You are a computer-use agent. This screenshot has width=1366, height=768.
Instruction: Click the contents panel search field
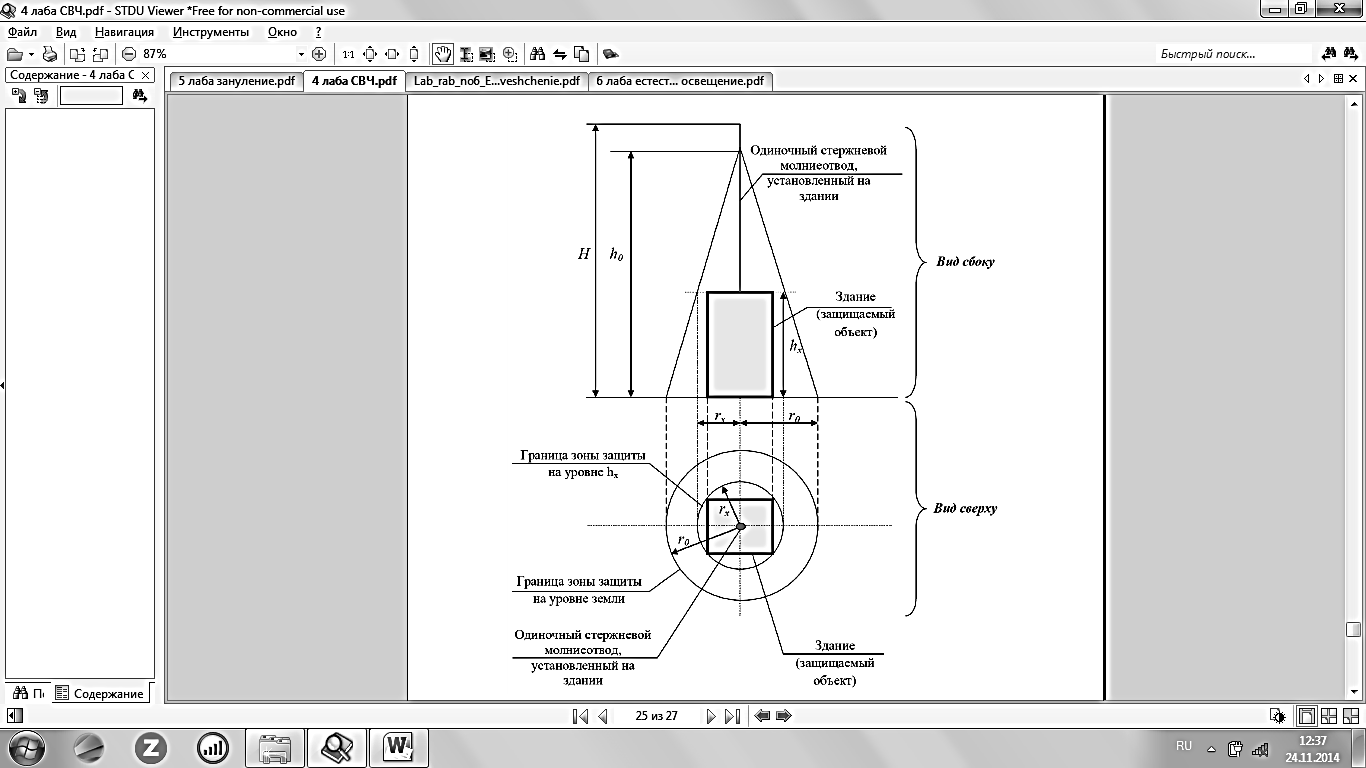point(91,96)
